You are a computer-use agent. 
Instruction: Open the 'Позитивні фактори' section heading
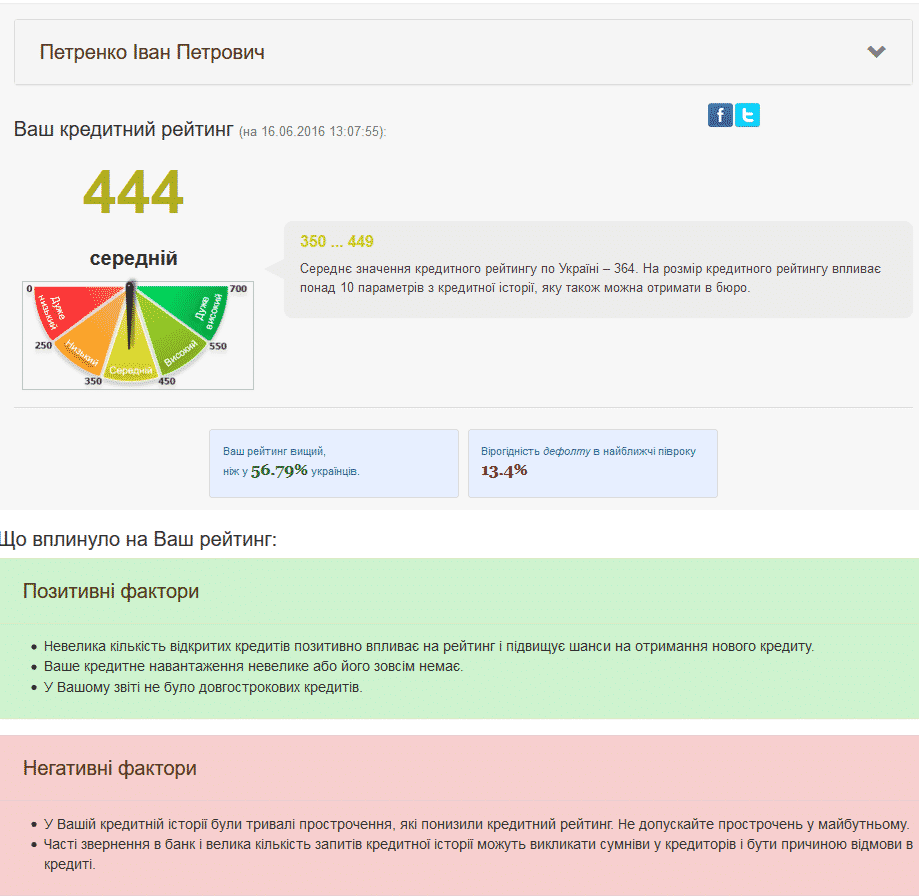[111, 591]
